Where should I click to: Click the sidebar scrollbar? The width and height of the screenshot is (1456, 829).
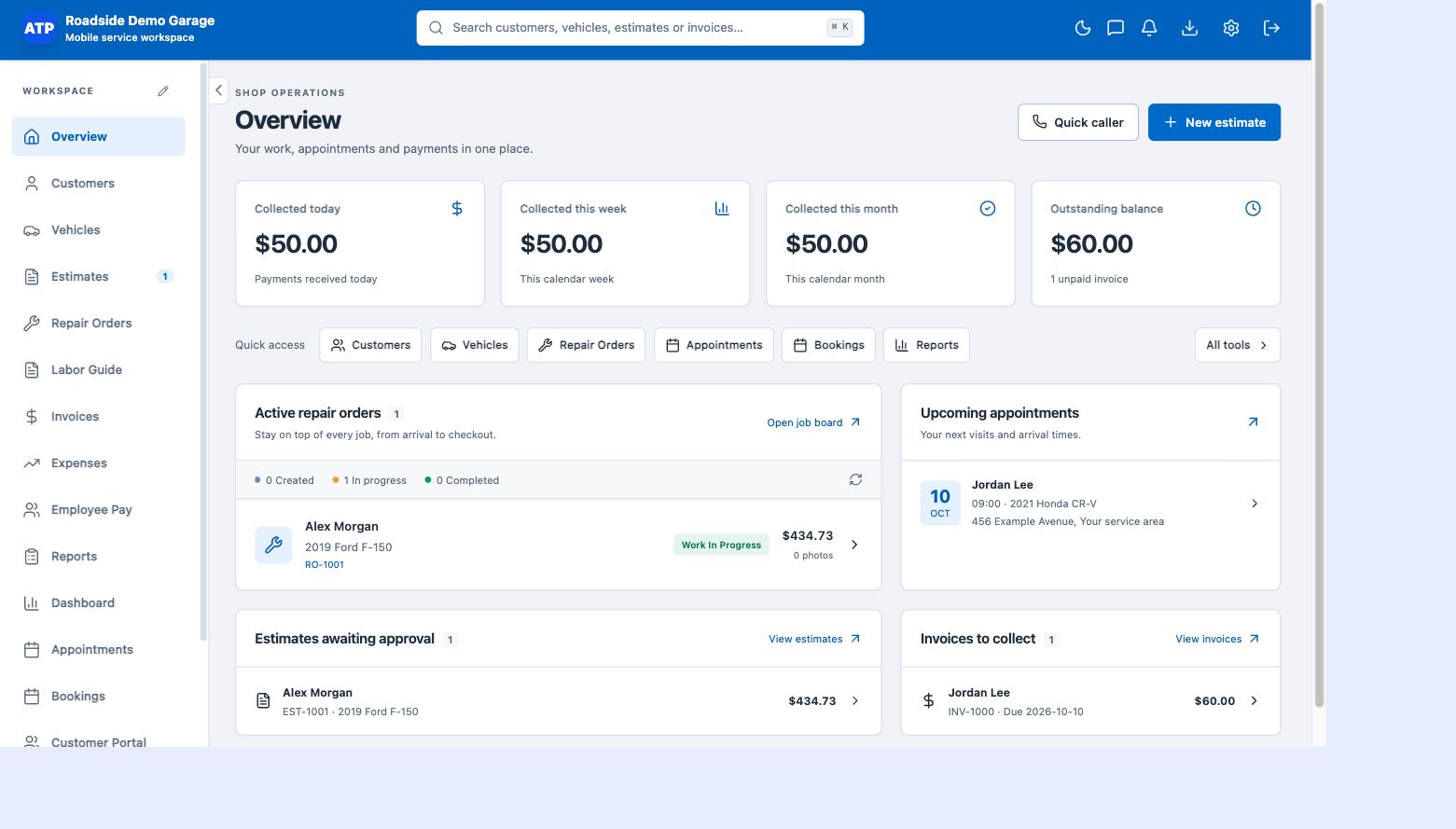click(203, 352)
